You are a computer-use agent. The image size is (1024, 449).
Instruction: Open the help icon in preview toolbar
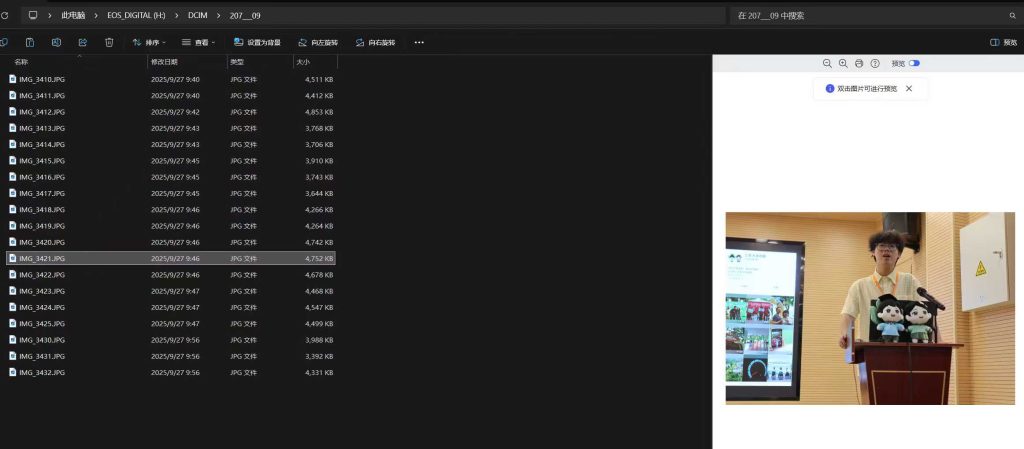875,63
